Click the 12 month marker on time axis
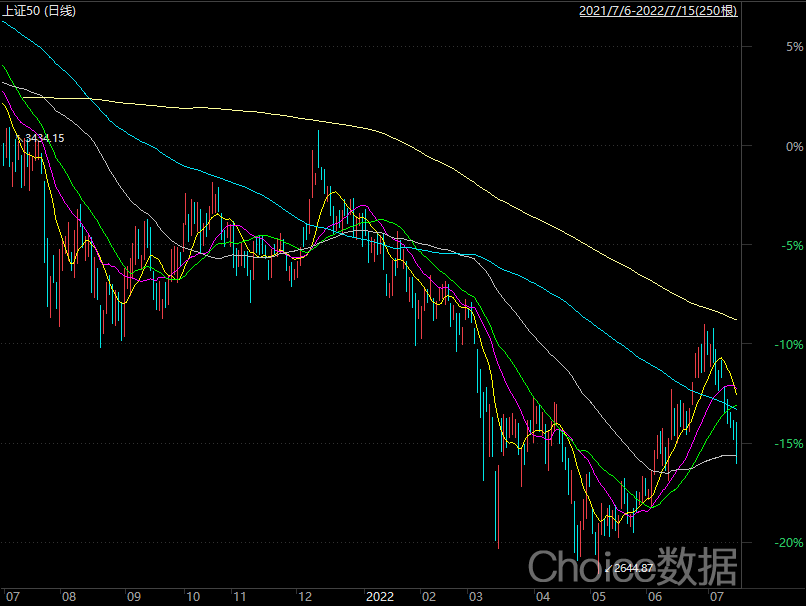This screenshot has height=606, width=806. tap(305, 597)
